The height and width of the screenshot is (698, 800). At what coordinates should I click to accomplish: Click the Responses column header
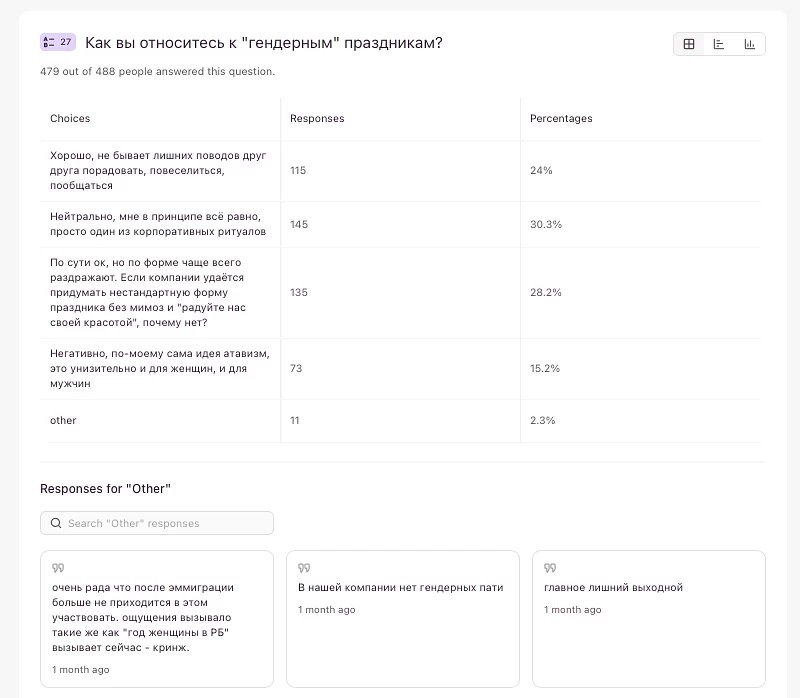317,118
